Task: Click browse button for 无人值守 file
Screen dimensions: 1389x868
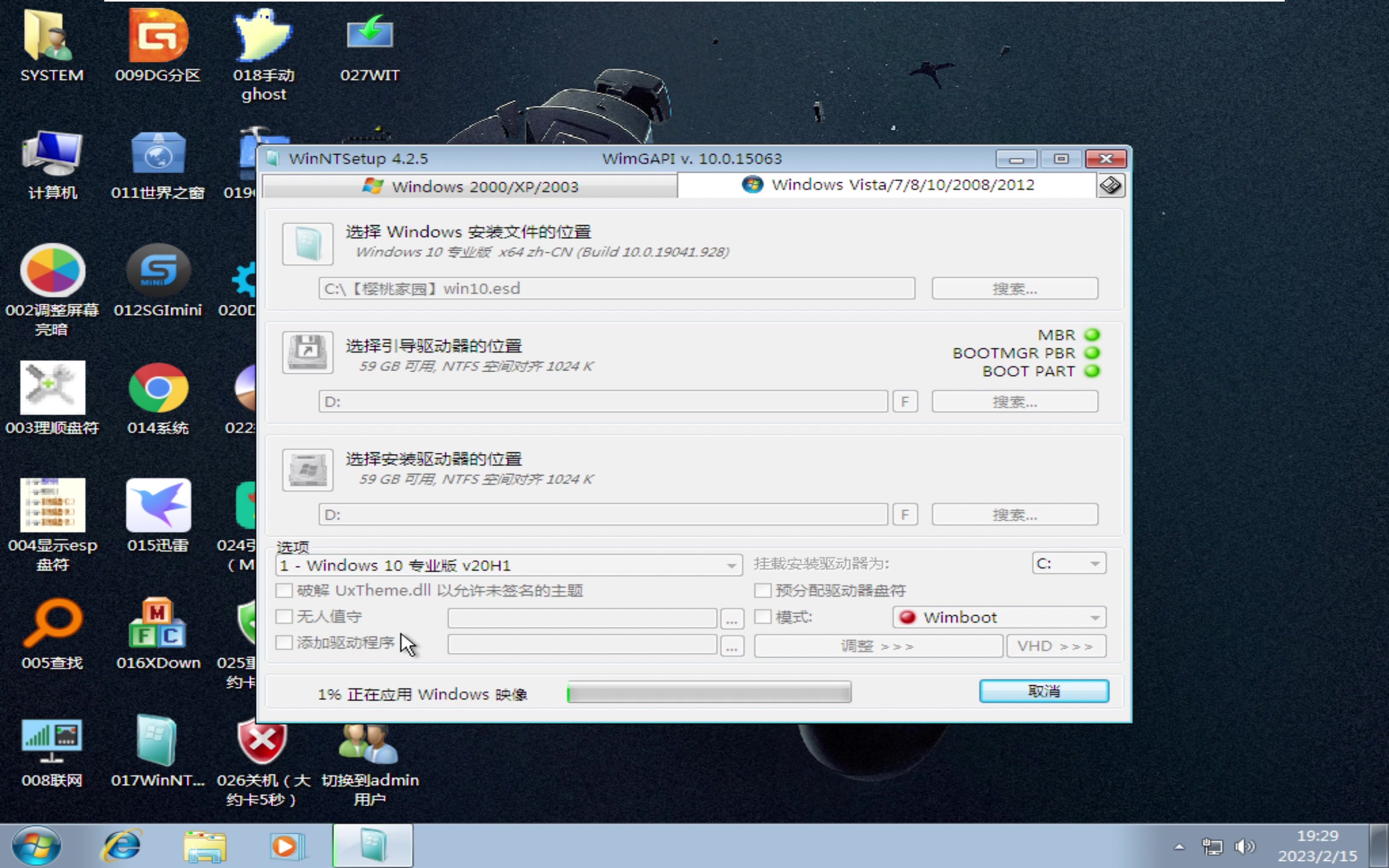Action: (x=732, y=619)
